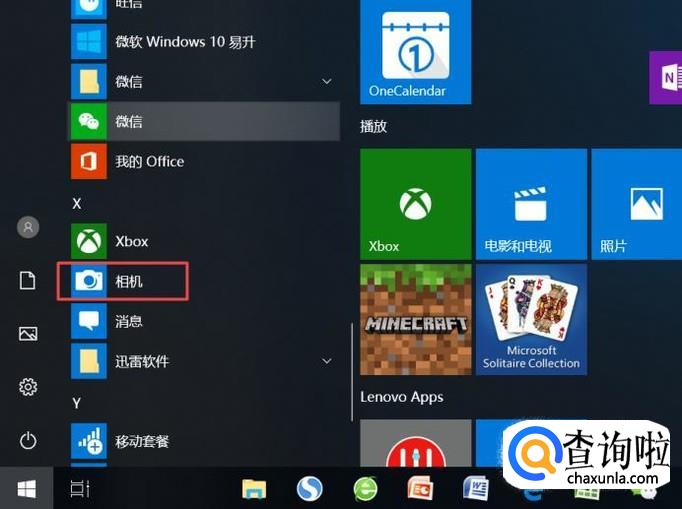Open Pictures from the left rail
Viewport: 682px width, 509px height.
click(28, 334)
